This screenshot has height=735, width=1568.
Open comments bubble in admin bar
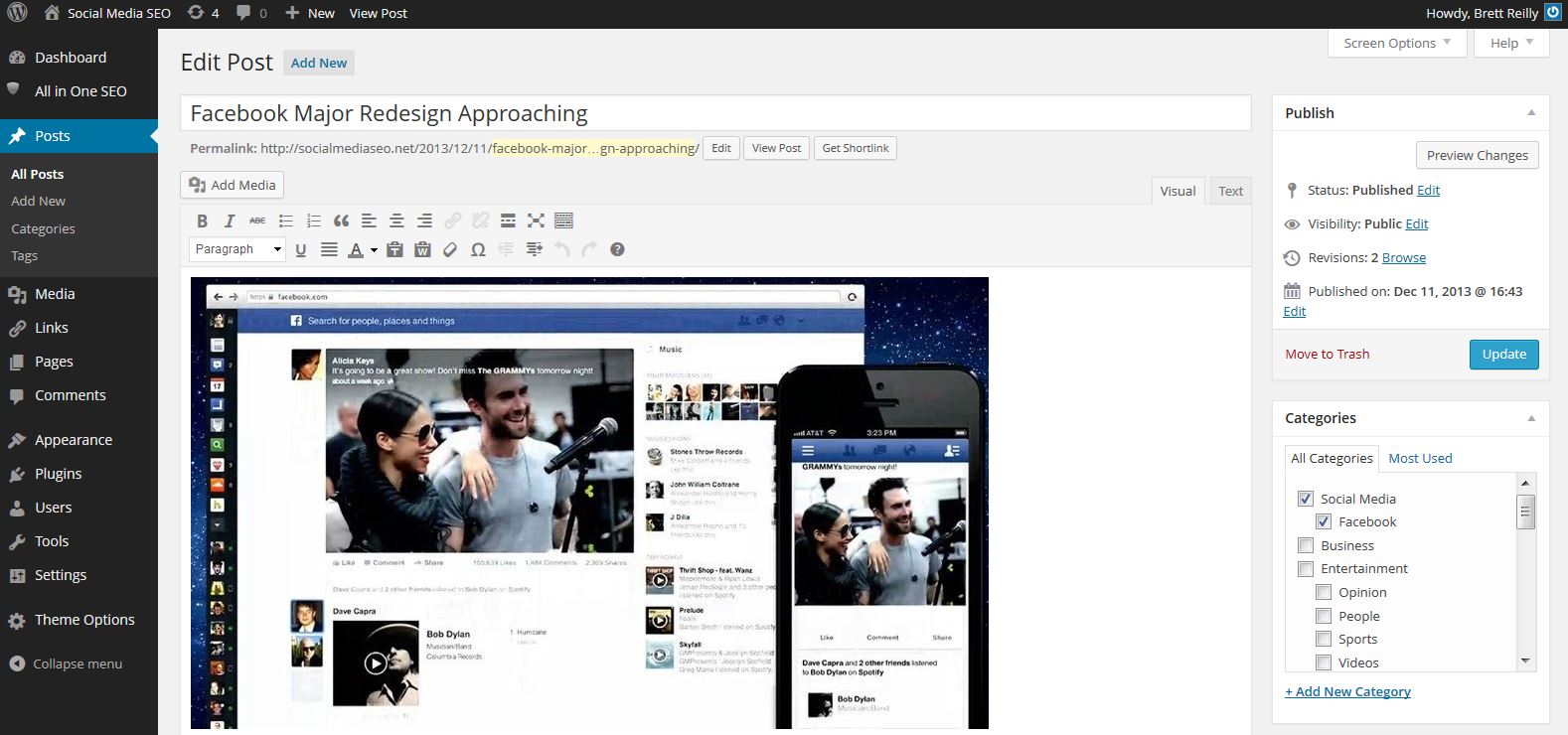251,13
